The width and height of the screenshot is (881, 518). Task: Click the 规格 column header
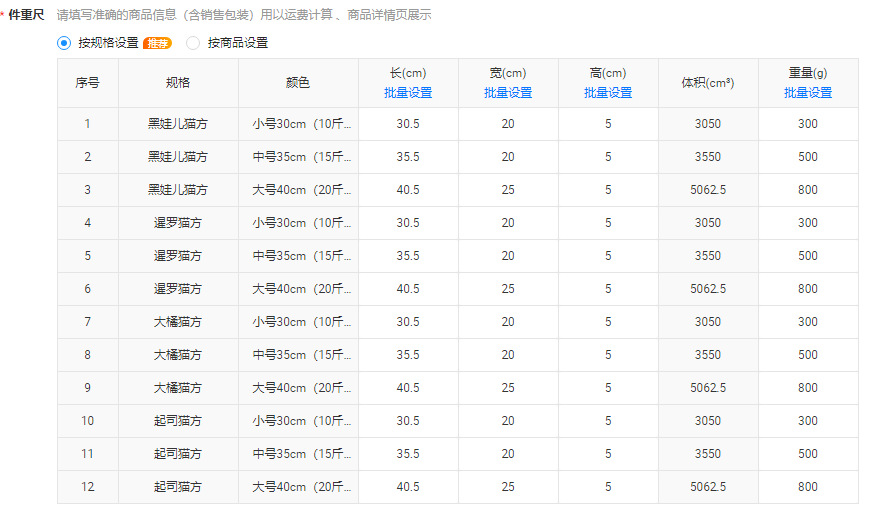178,83
